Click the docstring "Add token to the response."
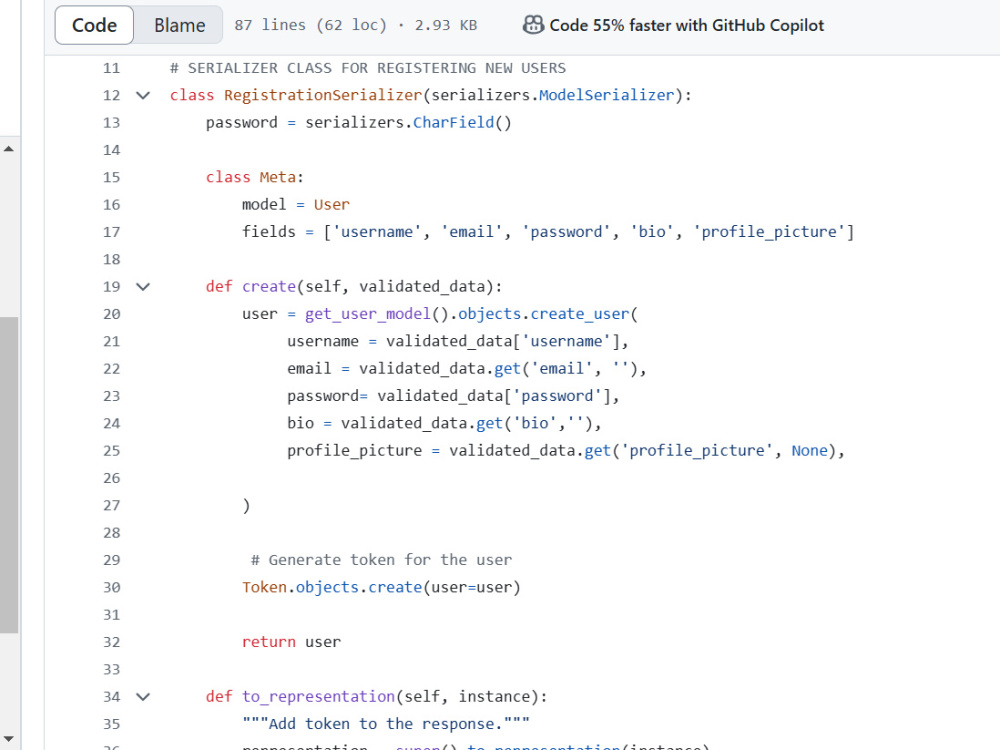 (x=386, y=724)
